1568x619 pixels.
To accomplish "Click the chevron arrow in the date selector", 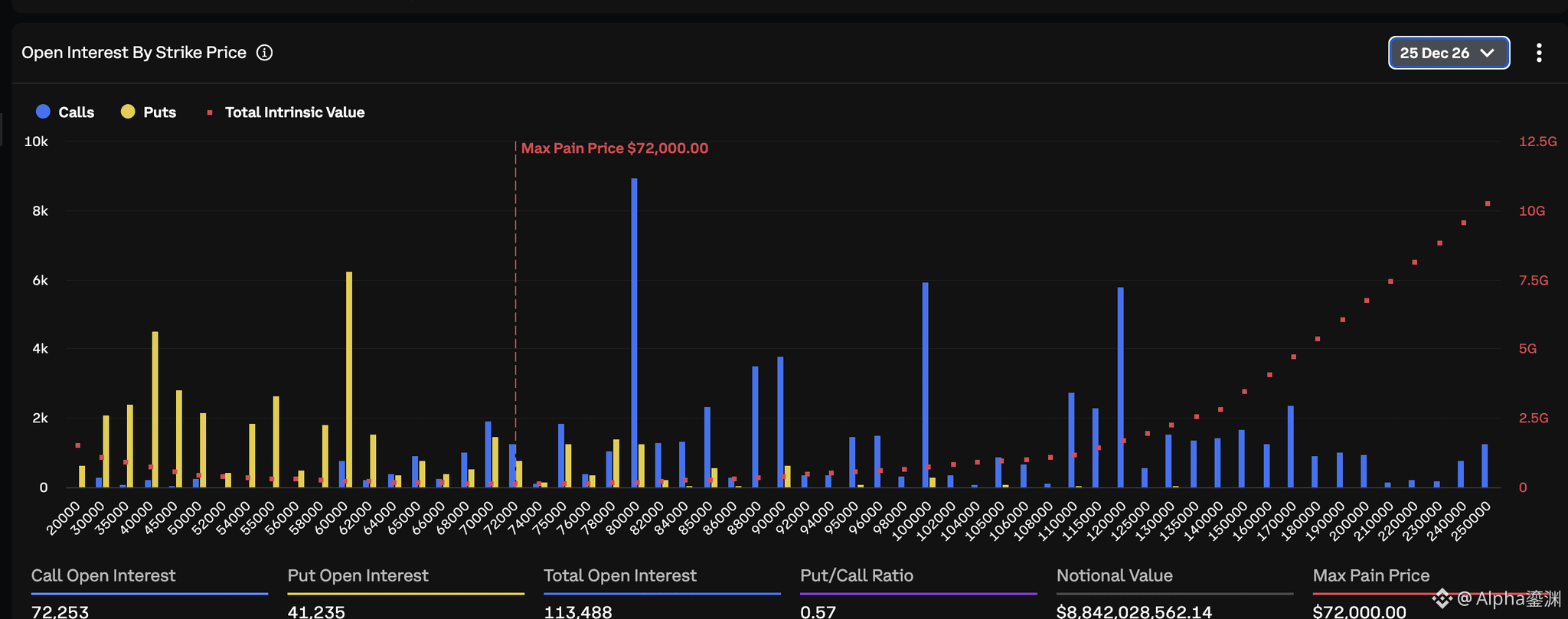I will click(x=1488, y=53).
